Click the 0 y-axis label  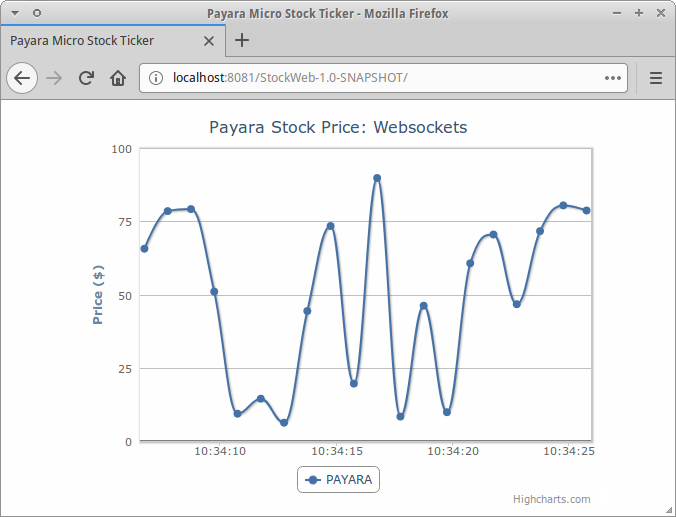(x=128, y=442)
